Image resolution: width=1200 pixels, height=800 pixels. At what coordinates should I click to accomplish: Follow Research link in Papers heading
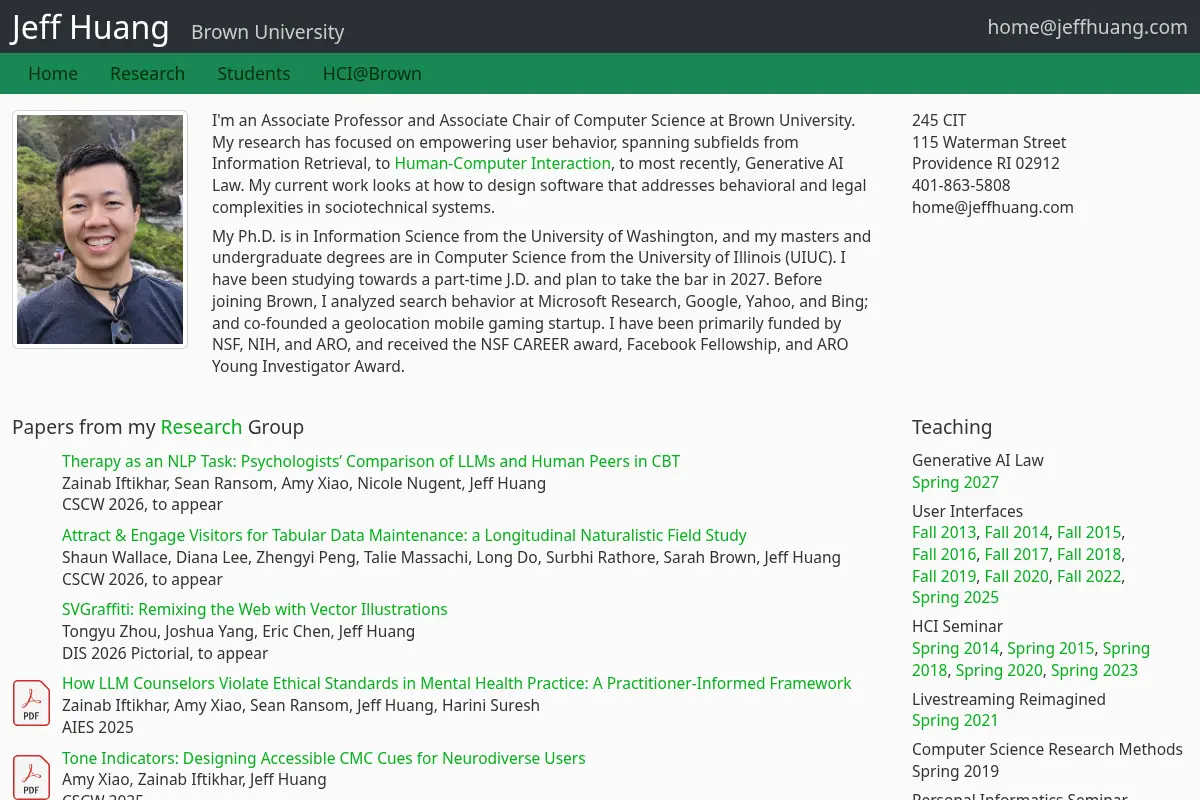(201, 427)
